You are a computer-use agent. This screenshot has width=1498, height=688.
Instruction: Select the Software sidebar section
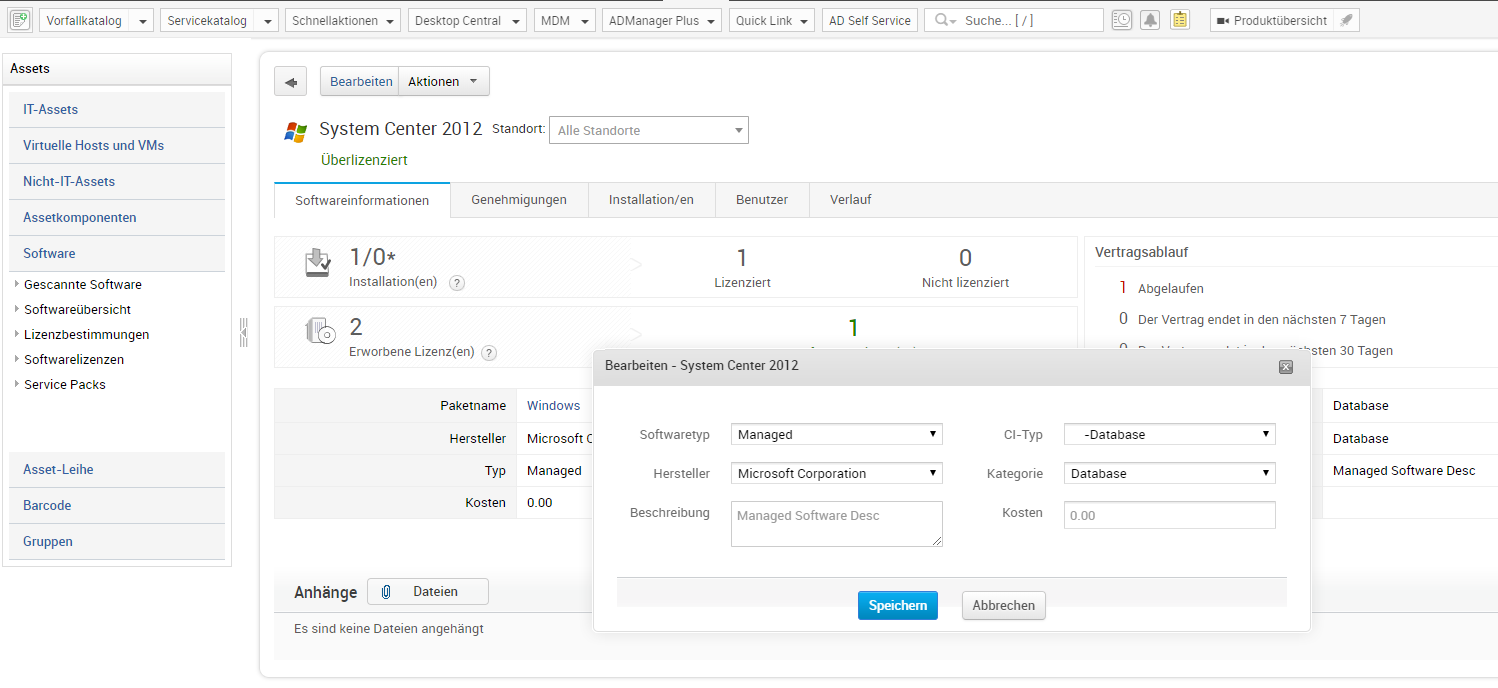coord(117,253)
